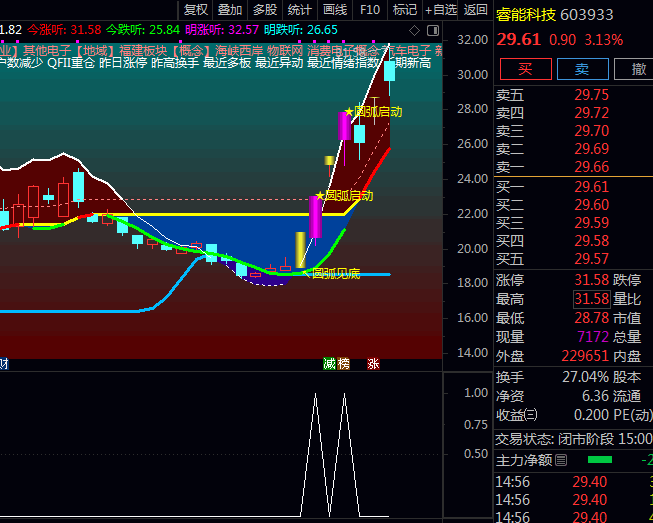This screenshot has height=523, width=653.
Task: Click the upper 圆弧启动 star signal label
Action: [374, 112]
